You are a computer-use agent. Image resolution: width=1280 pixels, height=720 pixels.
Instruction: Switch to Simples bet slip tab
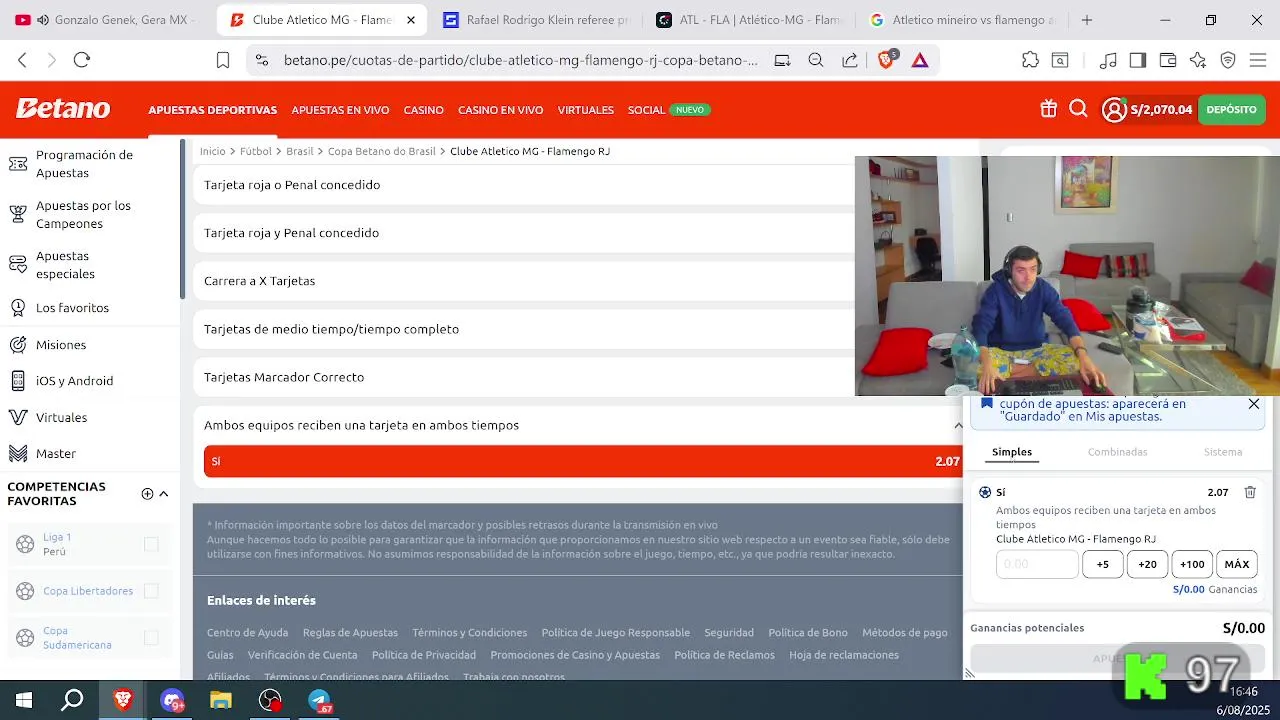click(x=1012, y=452)
